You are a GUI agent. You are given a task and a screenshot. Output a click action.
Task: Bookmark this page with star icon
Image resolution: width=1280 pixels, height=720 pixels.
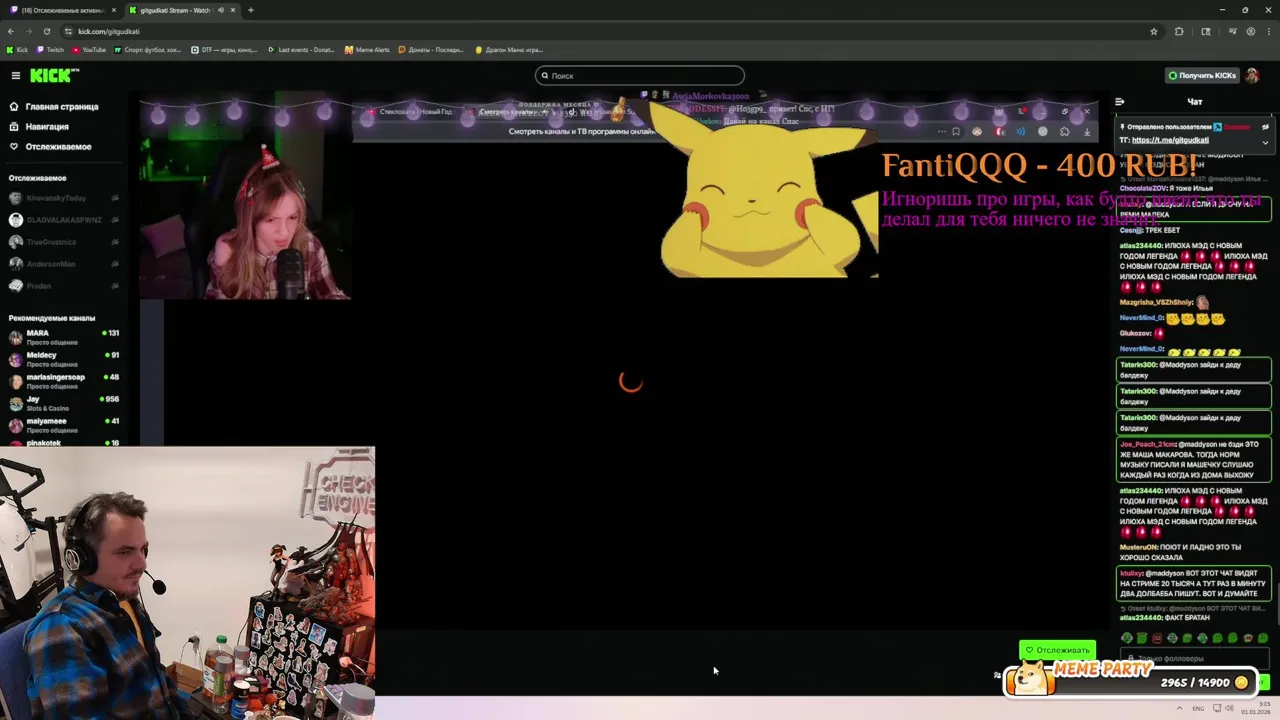click(1153, 31)
